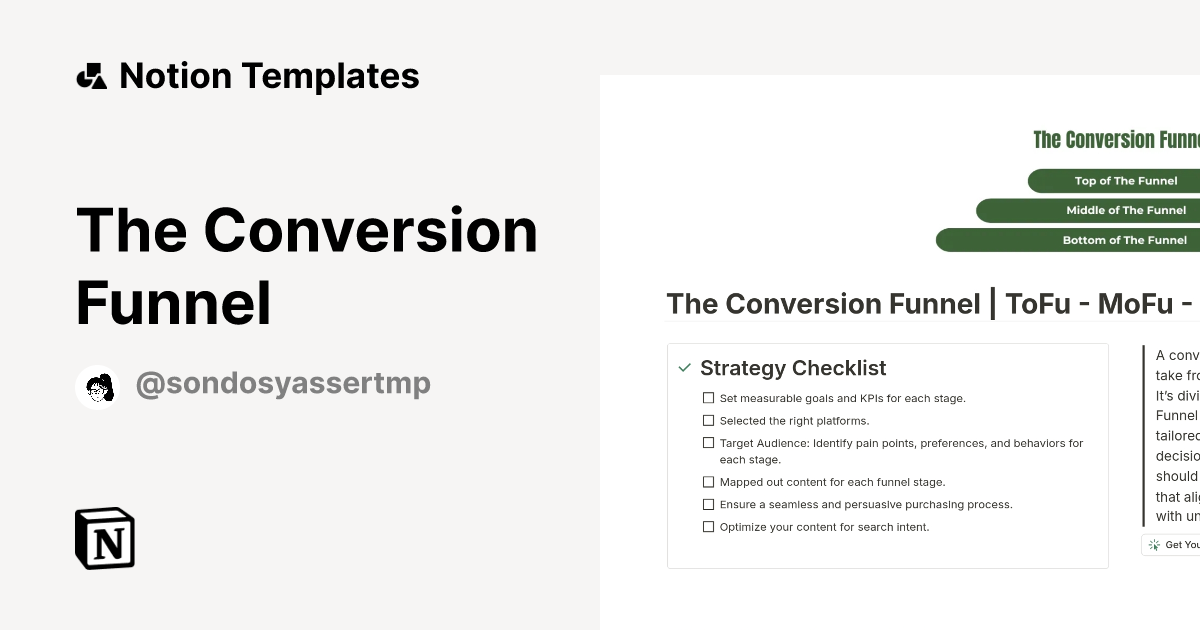Click the green check icon beside Strategy Checklist

tap(684, 368)
